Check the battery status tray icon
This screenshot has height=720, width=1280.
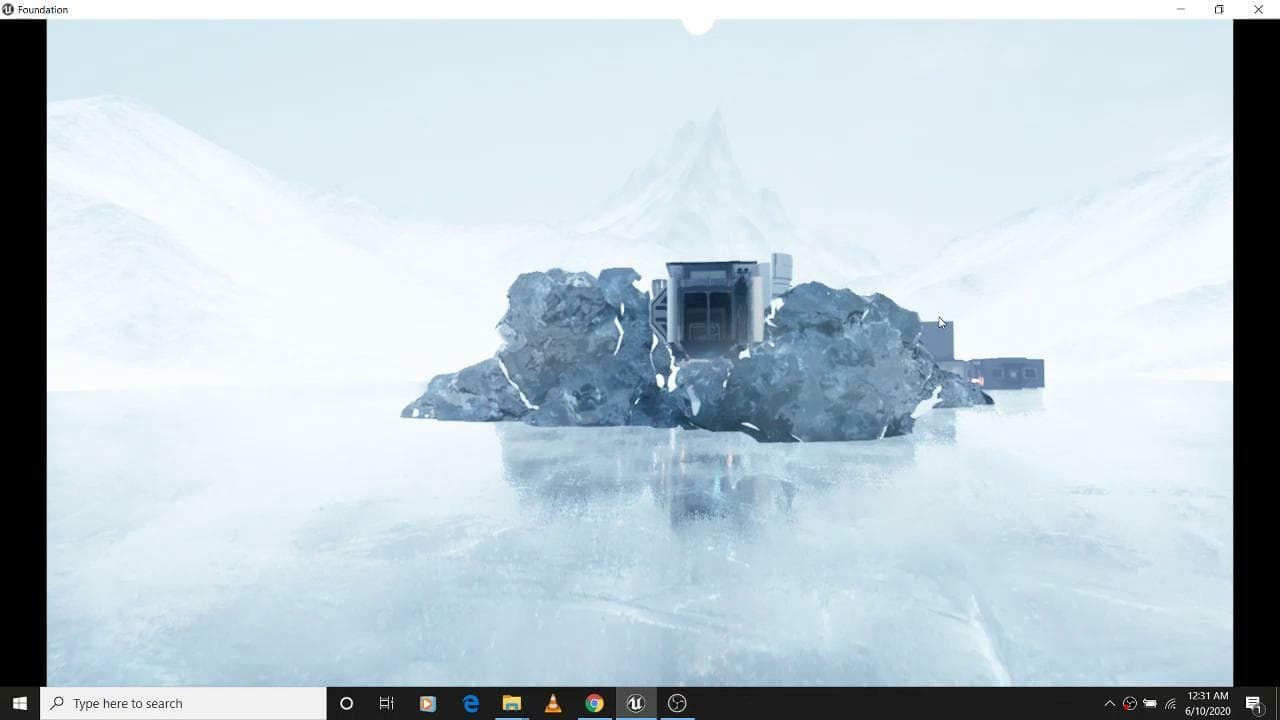(1150, 704)
